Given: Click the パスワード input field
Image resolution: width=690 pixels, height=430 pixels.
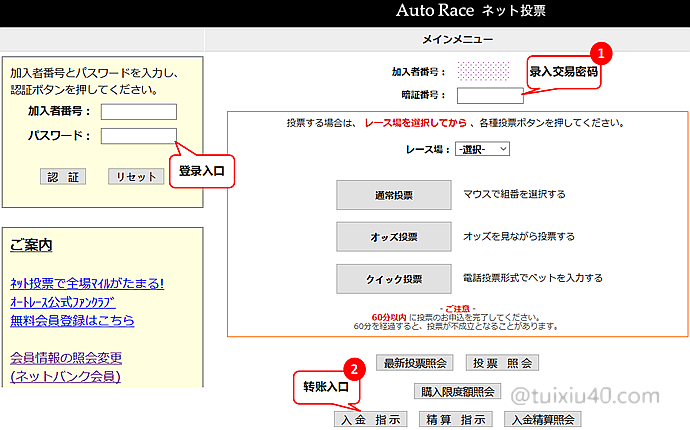Looking at the screenshot, I should coord(139,136).
